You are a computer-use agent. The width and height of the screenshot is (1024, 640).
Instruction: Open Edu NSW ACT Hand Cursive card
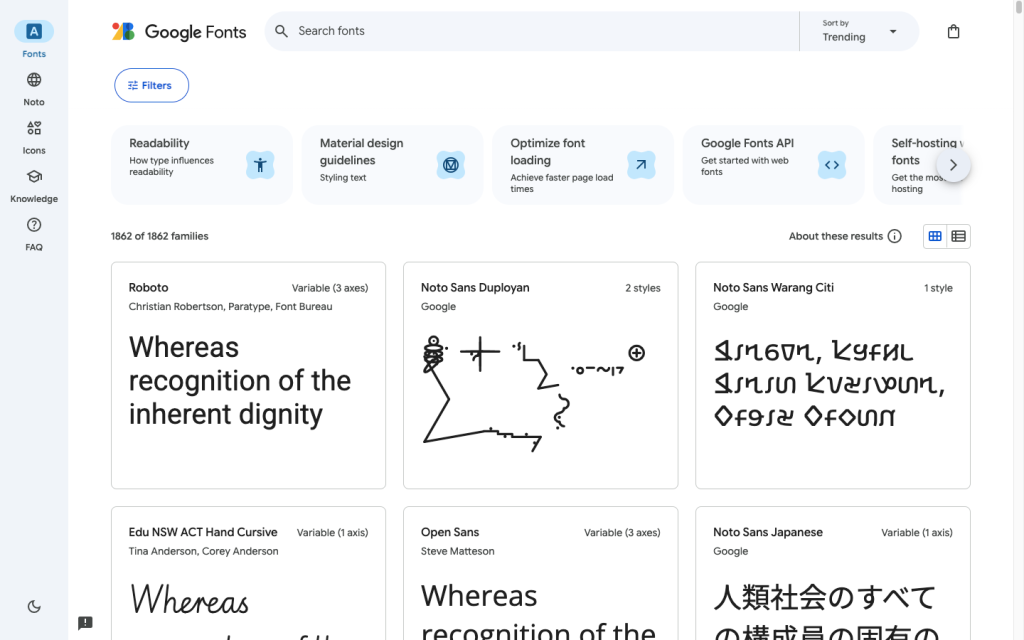[x=248, y=573]
